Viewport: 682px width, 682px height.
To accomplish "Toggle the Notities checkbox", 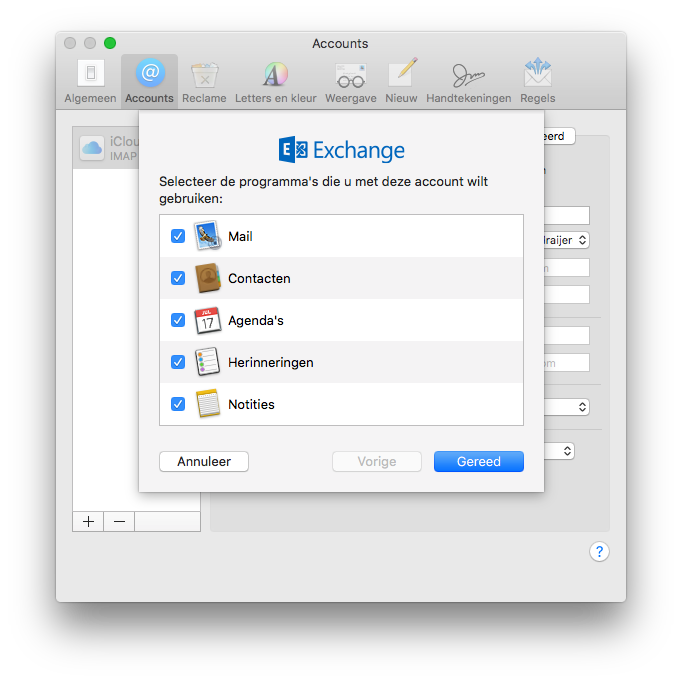I will (x=178, y=404).
